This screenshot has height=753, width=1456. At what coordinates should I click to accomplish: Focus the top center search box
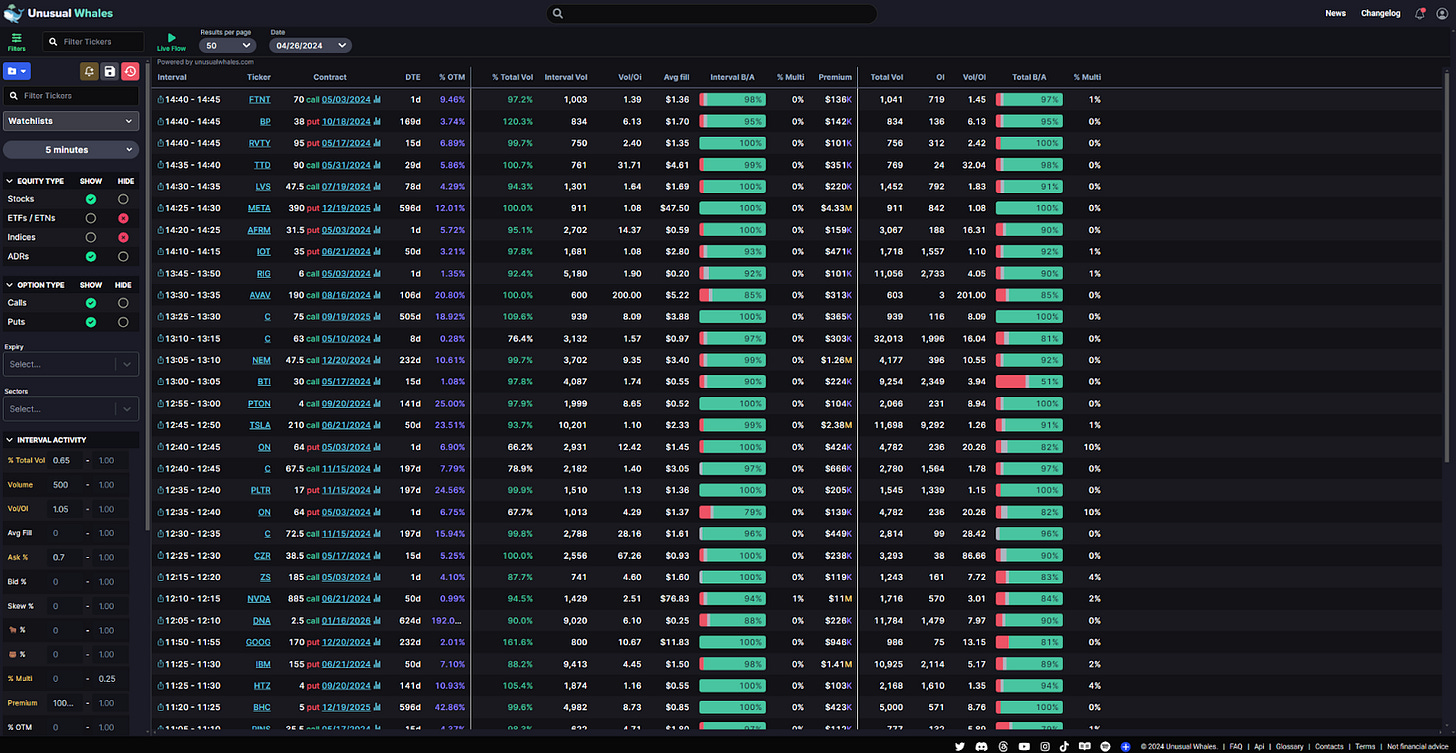point(711,13)
